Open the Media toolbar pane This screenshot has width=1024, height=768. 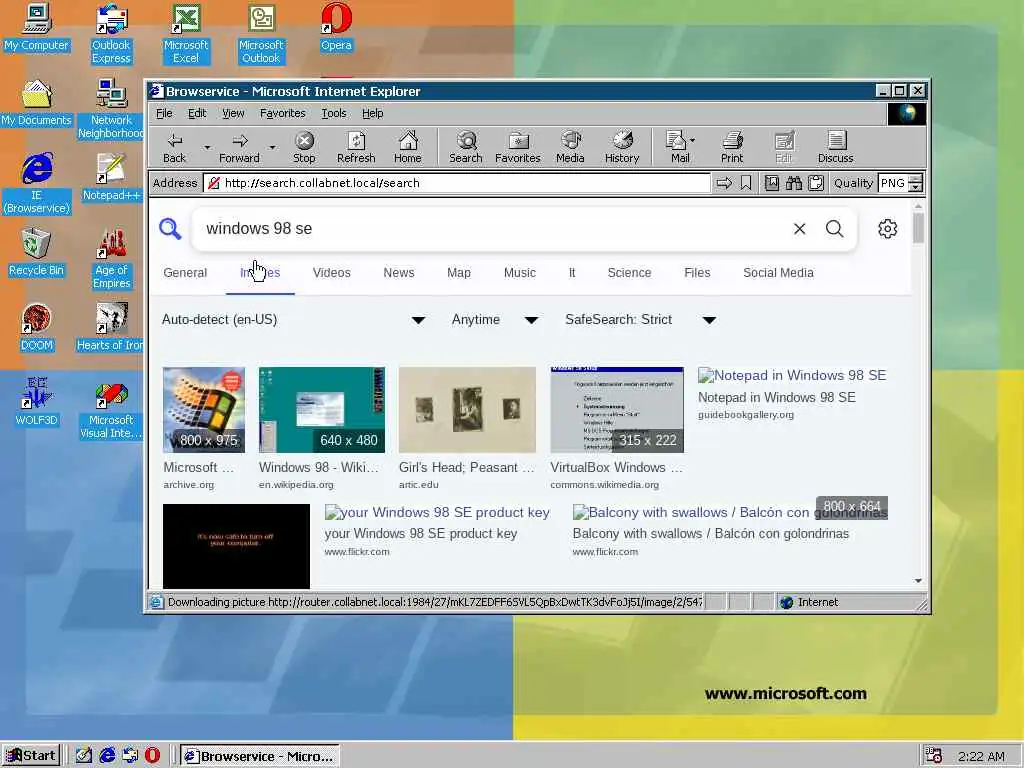pos(569,148)
